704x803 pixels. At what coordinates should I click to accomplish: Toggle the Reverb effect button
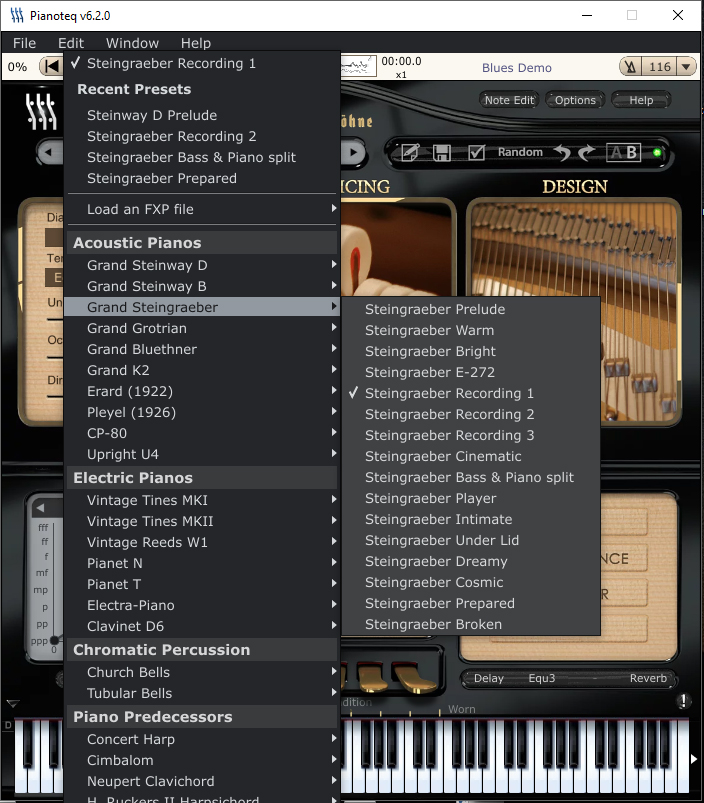[648, 679]
